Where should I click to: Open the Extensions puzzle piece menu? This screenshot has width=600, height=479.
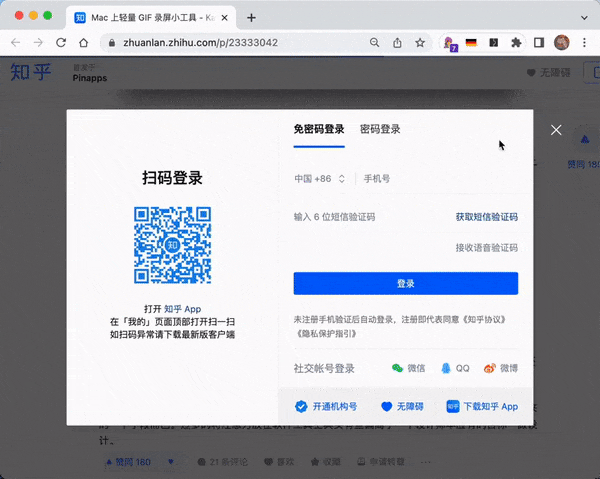tap(516, 42)
